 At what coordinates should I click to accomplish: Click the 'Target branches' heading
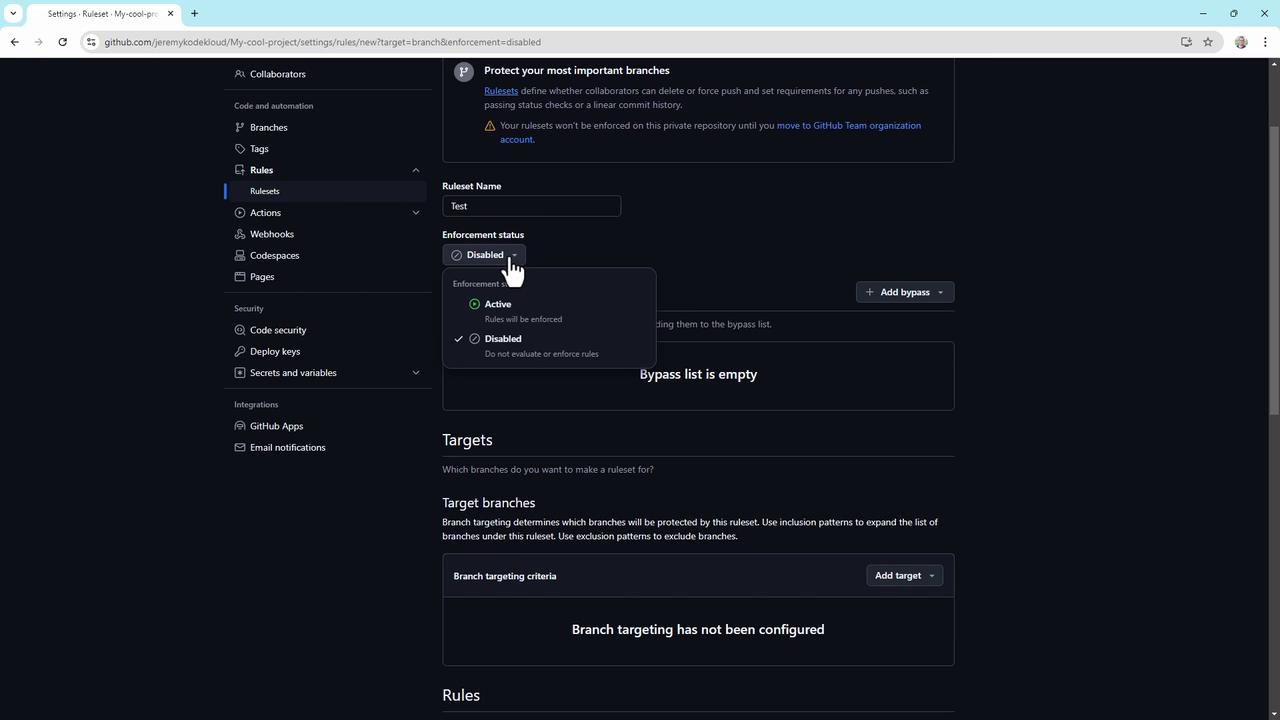click(489, 503)
